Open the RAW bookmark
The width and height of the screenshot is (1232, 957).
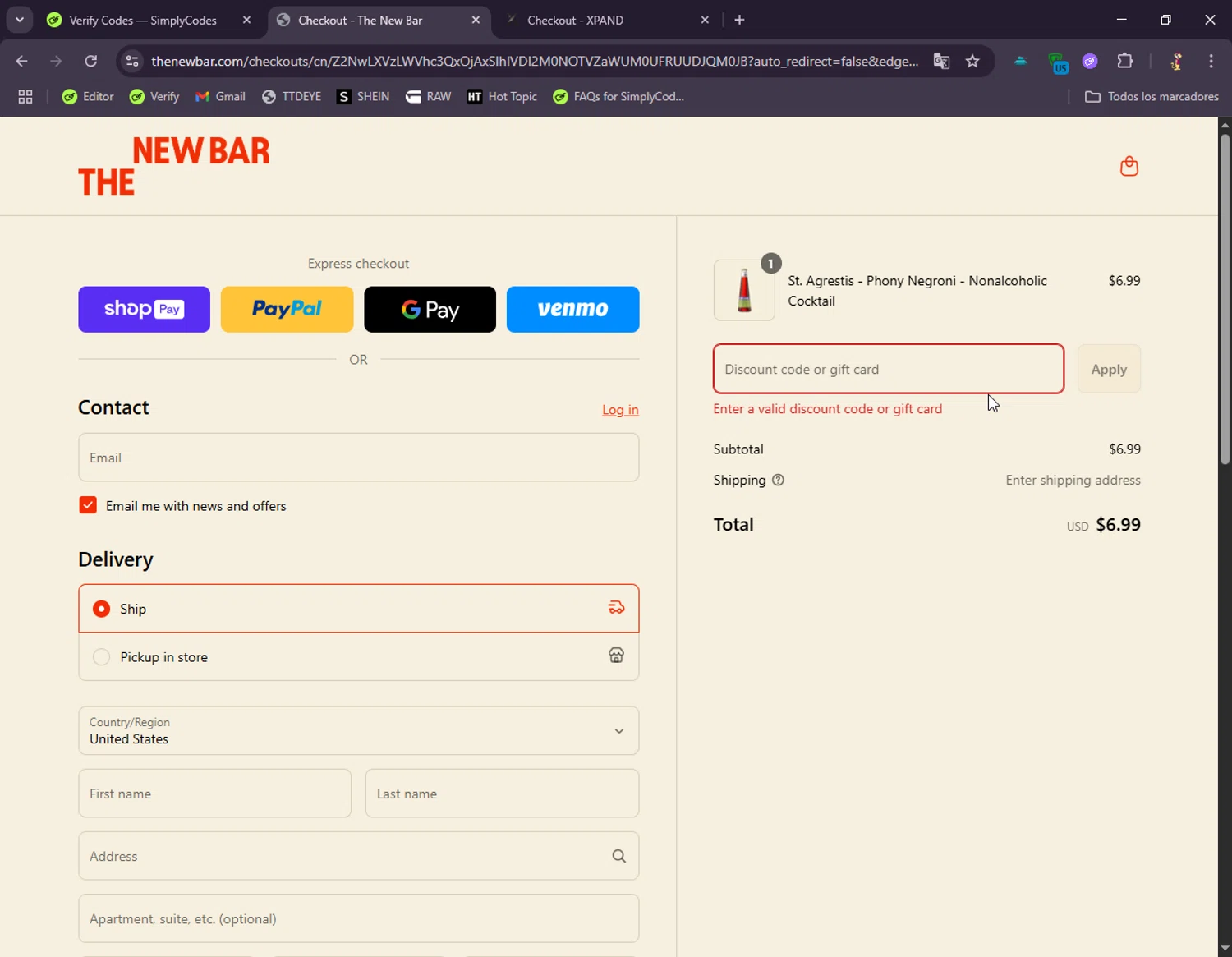429,96
